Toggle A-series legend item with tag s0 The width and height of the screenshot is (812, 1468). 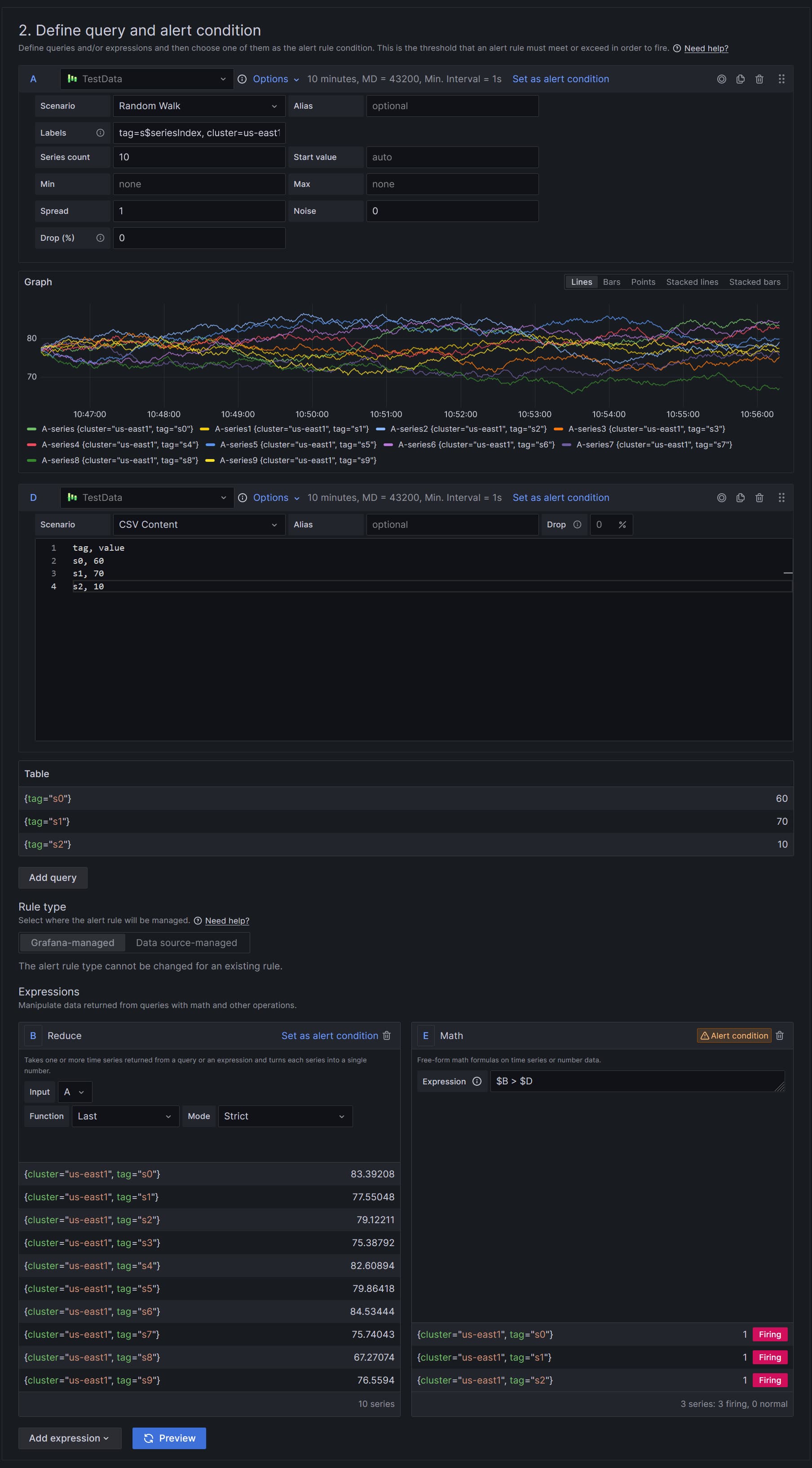pyautogui.click(x=117, y=429)
